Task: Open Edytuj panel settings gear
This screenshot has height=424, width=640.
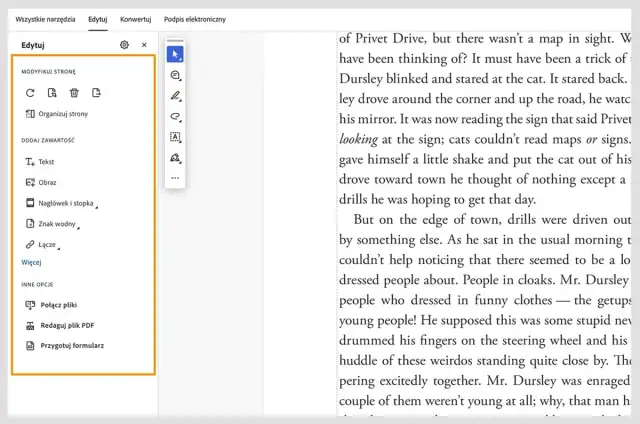Action: pos(124,45)
